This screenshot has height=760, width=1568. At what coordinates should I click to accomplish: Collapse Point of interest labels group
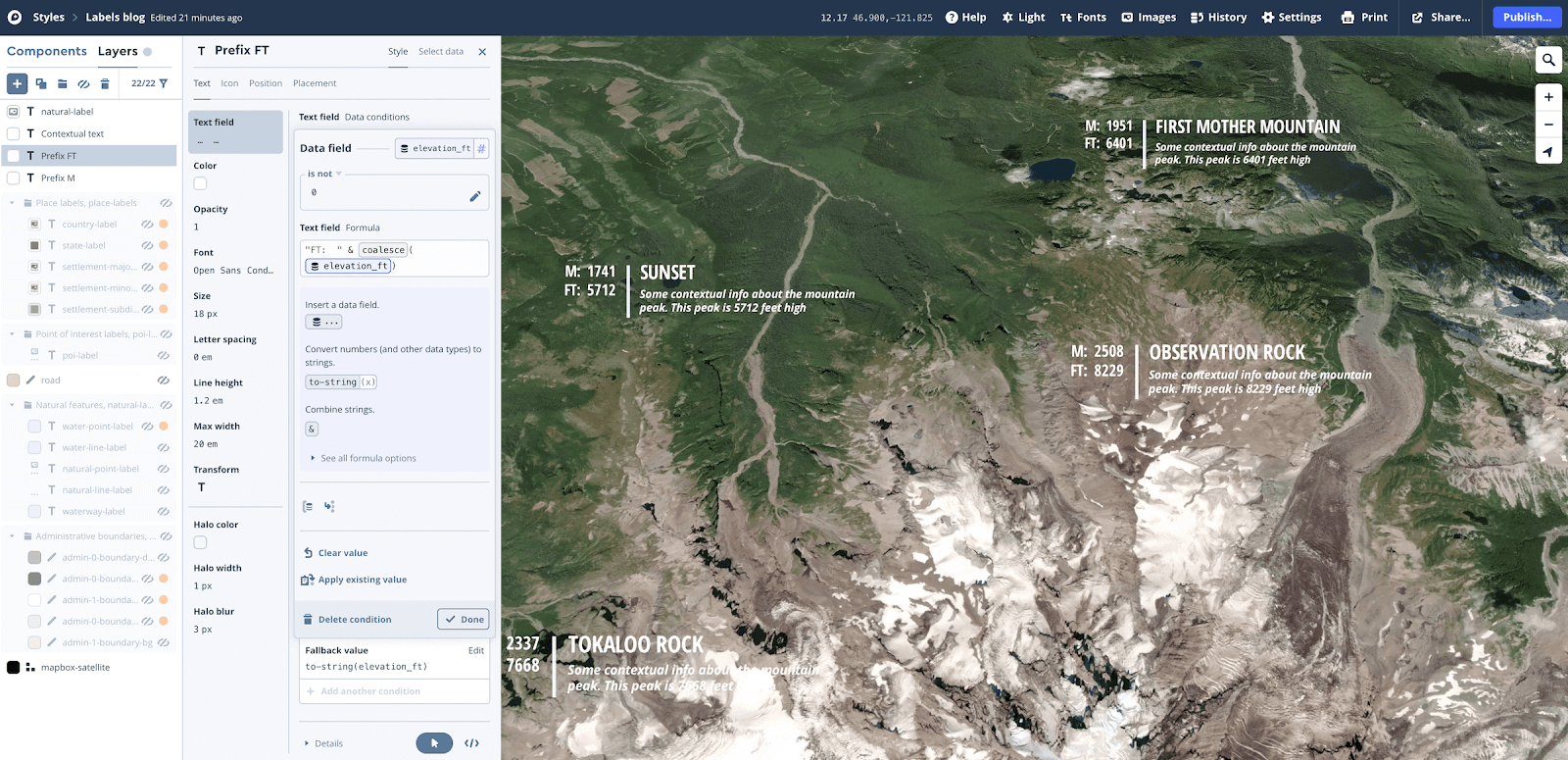pyautogui.click(x=13, y=334)
